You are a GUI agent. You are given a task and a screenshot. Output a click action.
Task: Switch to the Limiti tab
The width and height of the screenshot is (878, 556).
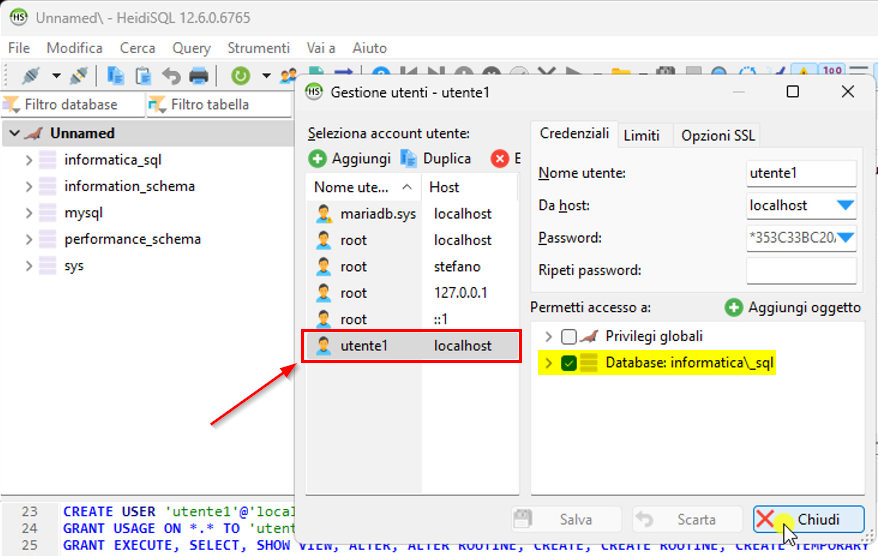click(x=642, y=136)
